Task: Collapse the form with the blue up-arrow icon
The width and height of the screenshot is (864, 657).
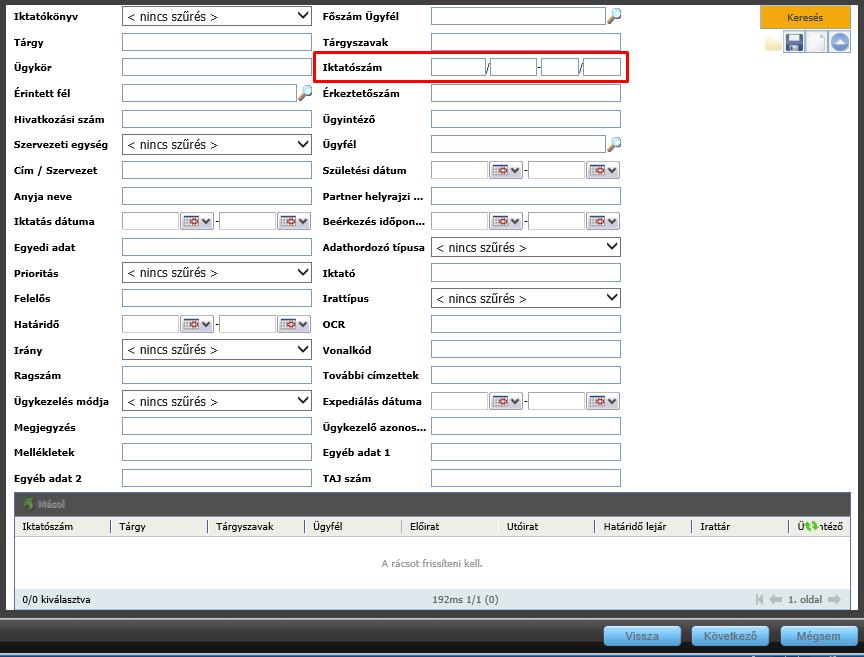Action: 839,42
